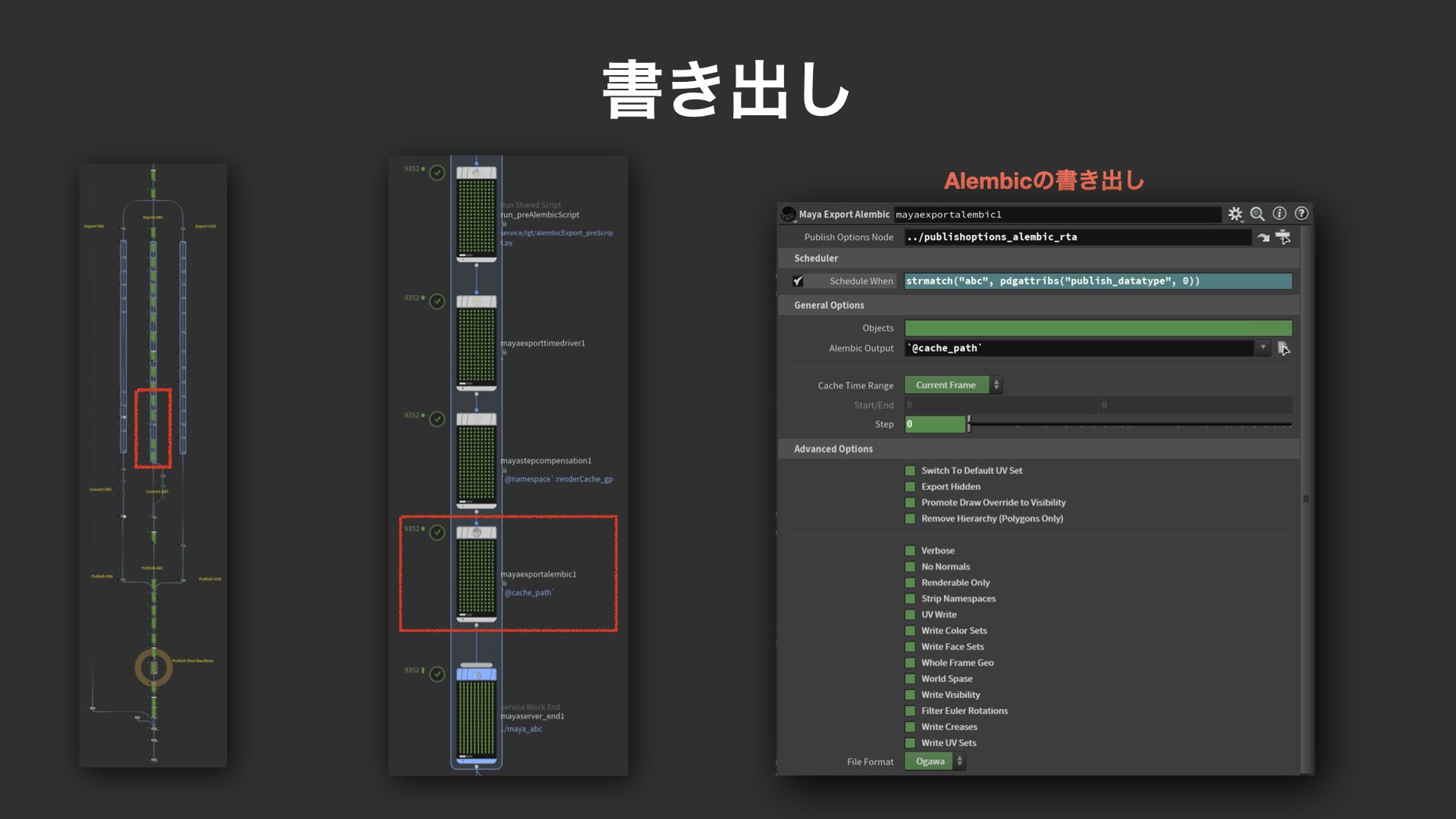This screenshot has width=1456, height=819.
Task: Click the @cache_path node output text
Action: [529, 593]
